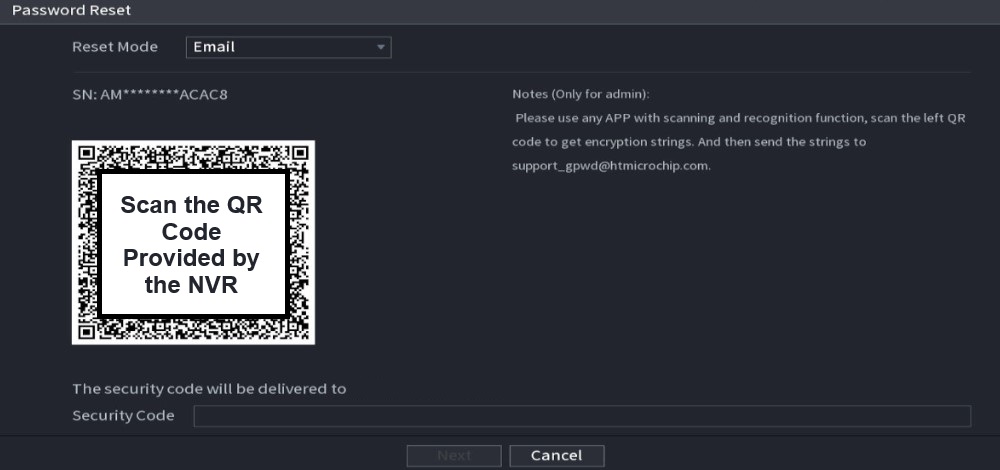Screen dimensions: 1000x470
Task: Click the Reset Mode label
Action: click(115, 47)
